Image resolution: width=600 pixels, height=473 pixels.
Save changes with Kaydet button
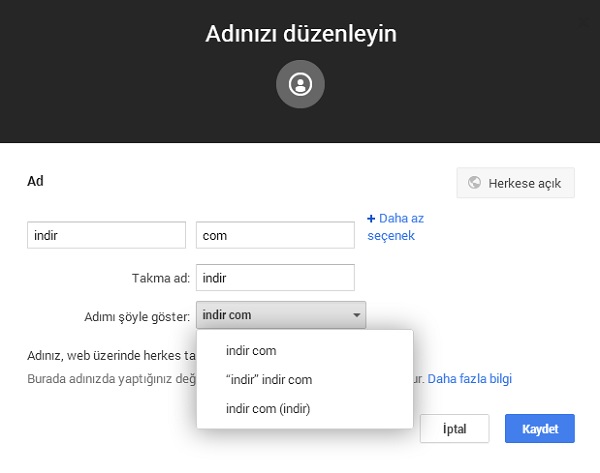[540, 429]
